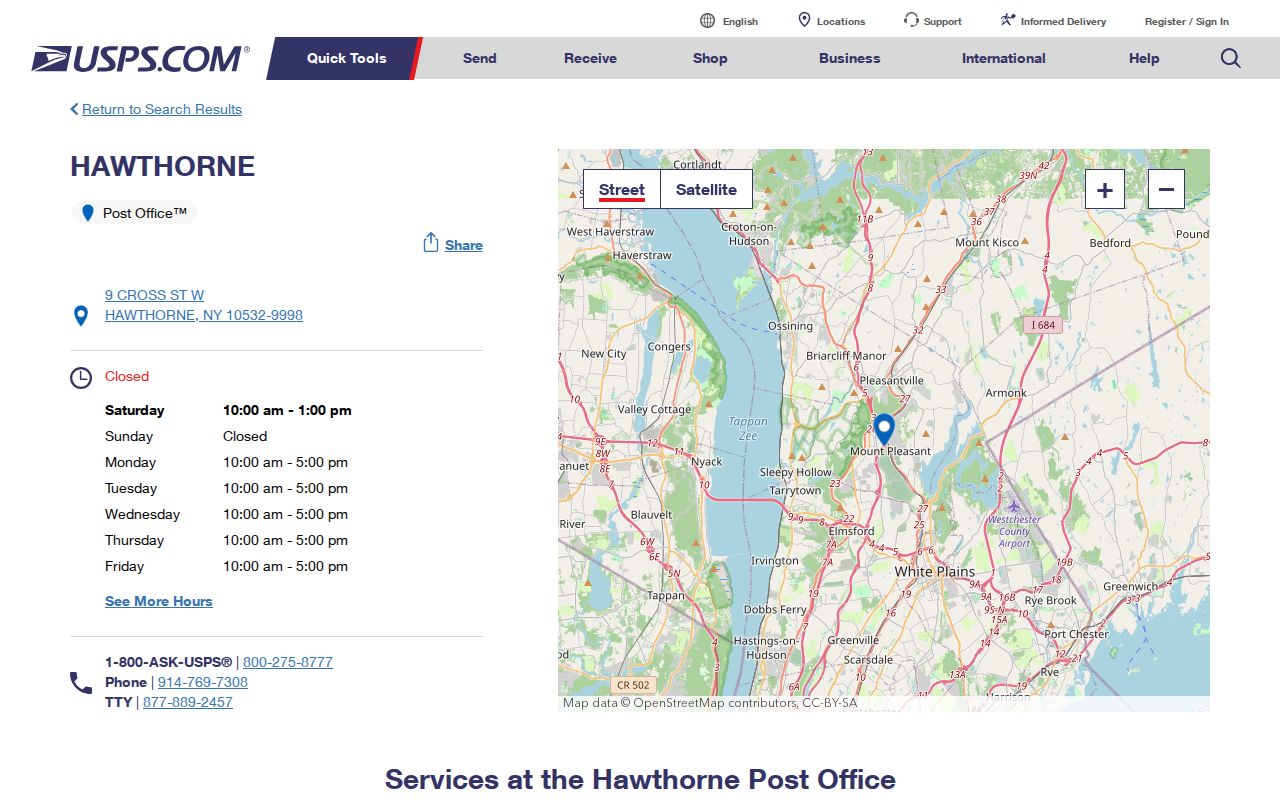Click the Locations link text
1280x800 pixels.
pyautogui.click(x=841, y=21)
